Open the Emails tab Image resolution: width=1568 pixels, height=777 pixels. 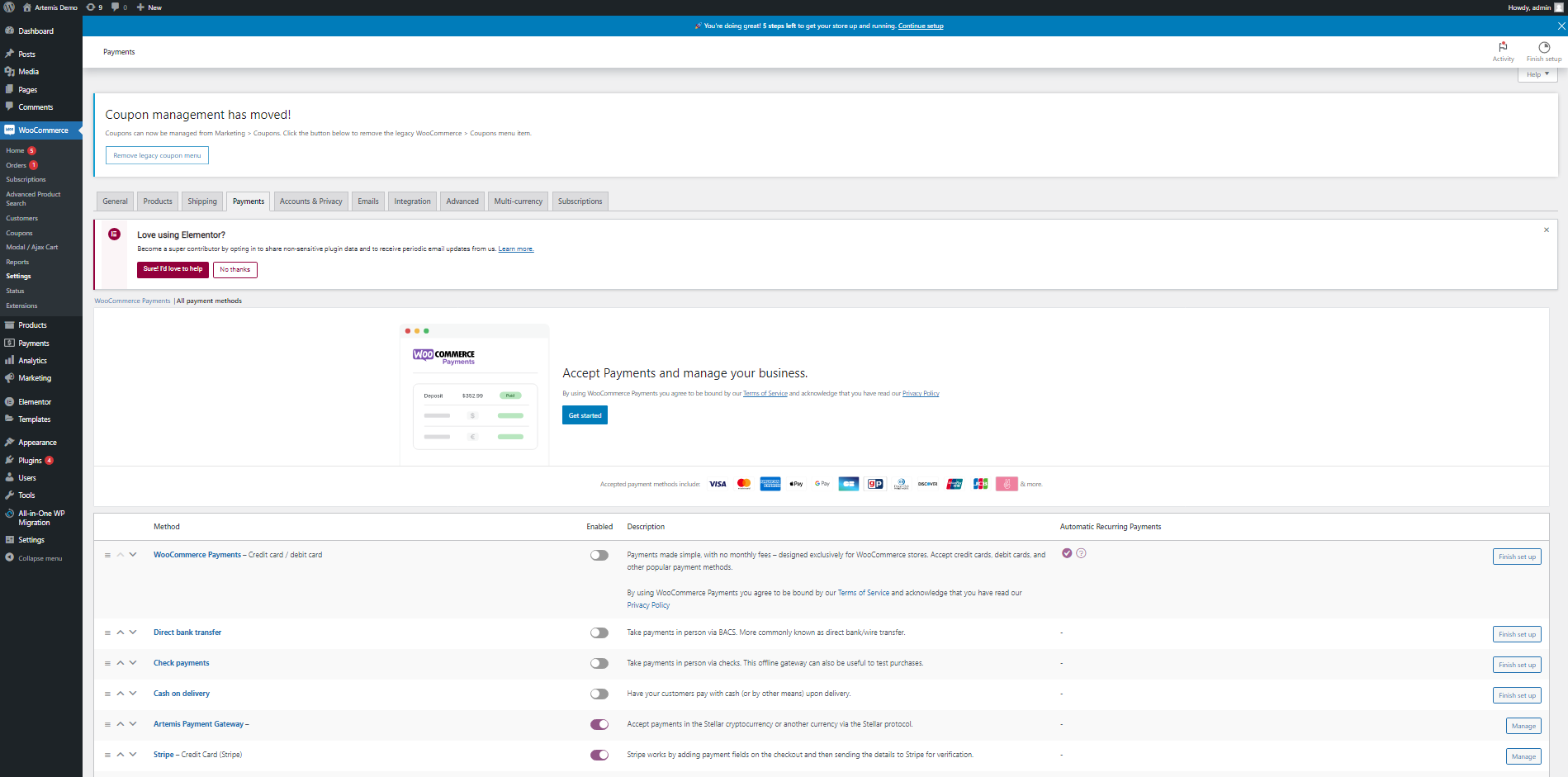[368, 201]
